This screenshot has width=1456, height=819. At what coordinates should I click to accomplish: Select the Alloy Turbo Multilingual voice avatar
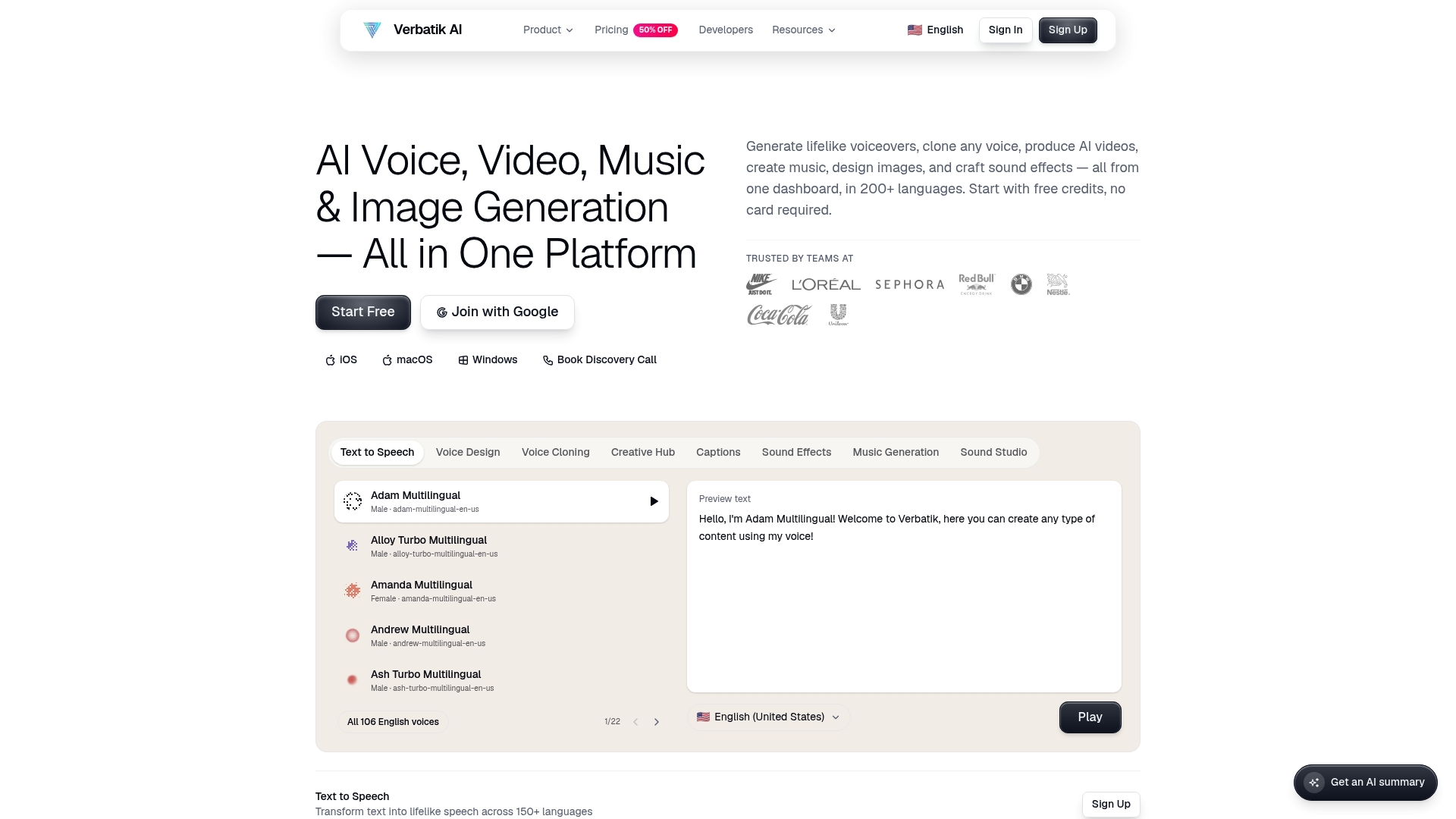point(352,545)
